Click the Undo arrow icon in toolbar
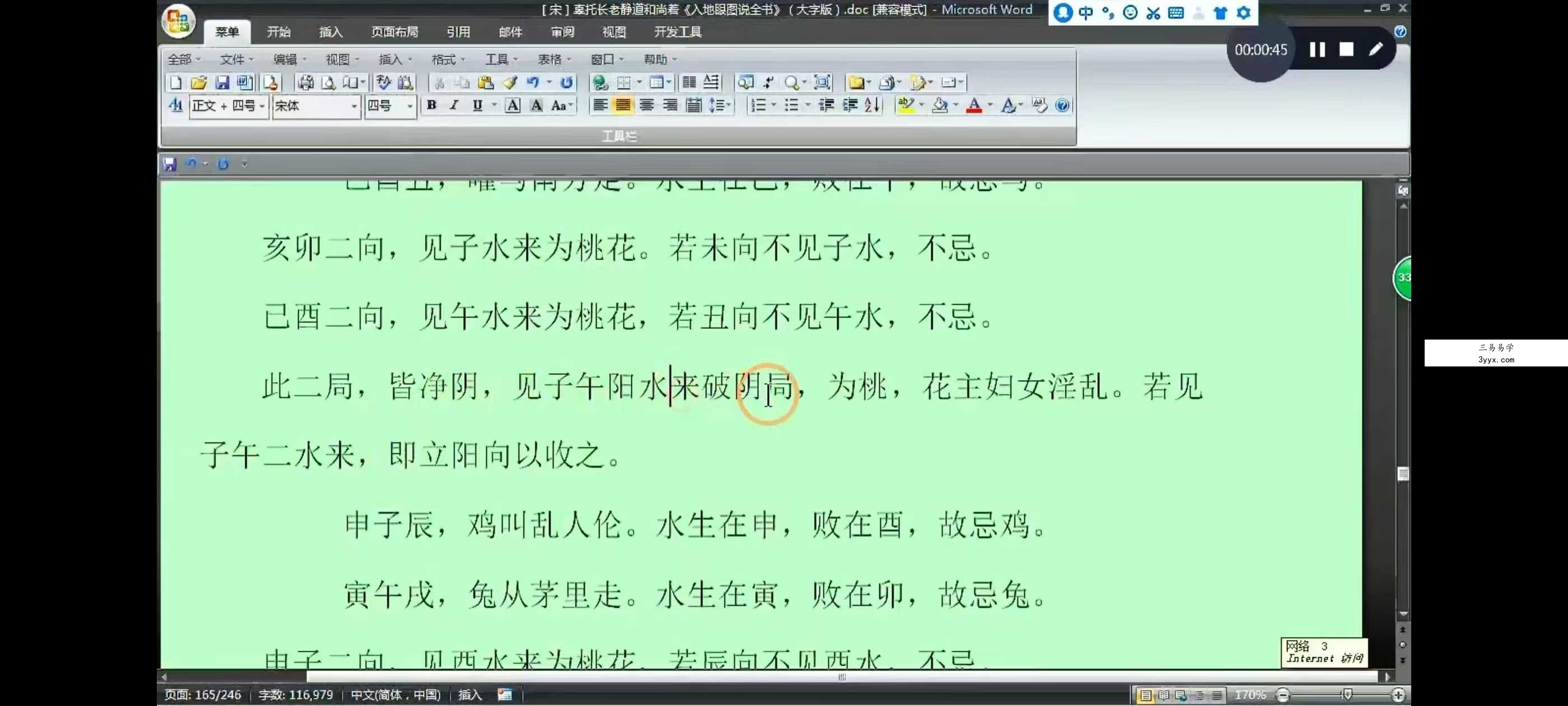Viewport: 1568px width, 706px height. (x=533, y=82)
